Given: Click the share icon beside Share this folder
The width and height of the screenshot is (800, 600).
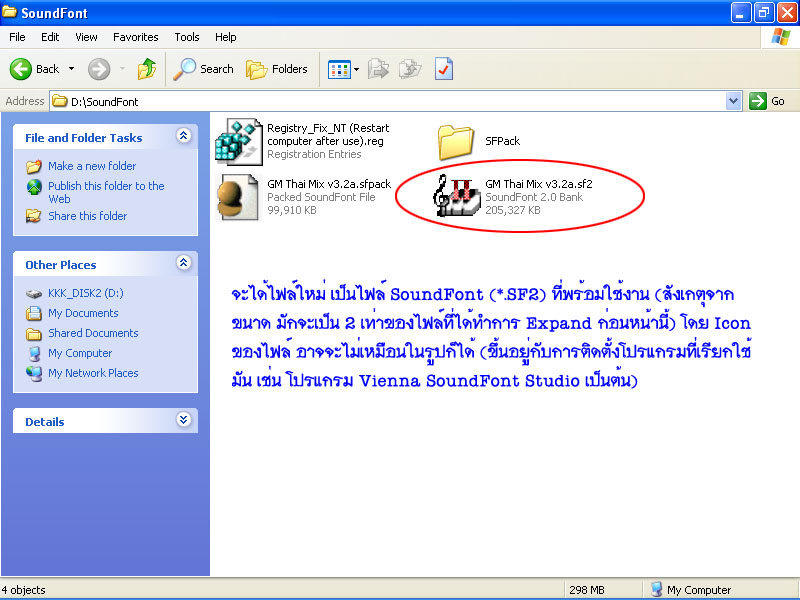Looking at the screenshot, I should (x=34, y=216).
